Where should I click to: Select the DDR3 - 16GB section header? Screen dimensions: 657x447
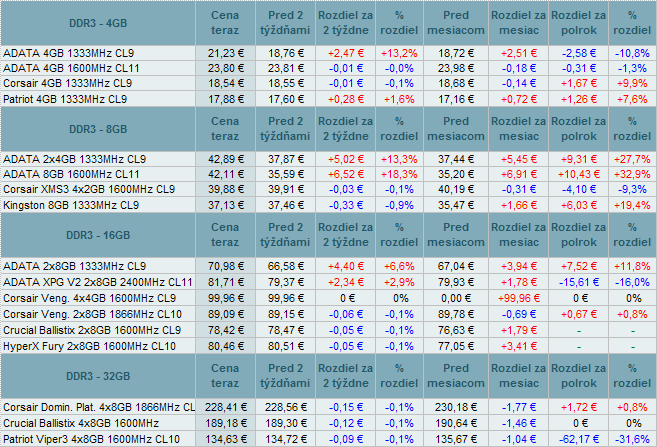click(98, 235)
